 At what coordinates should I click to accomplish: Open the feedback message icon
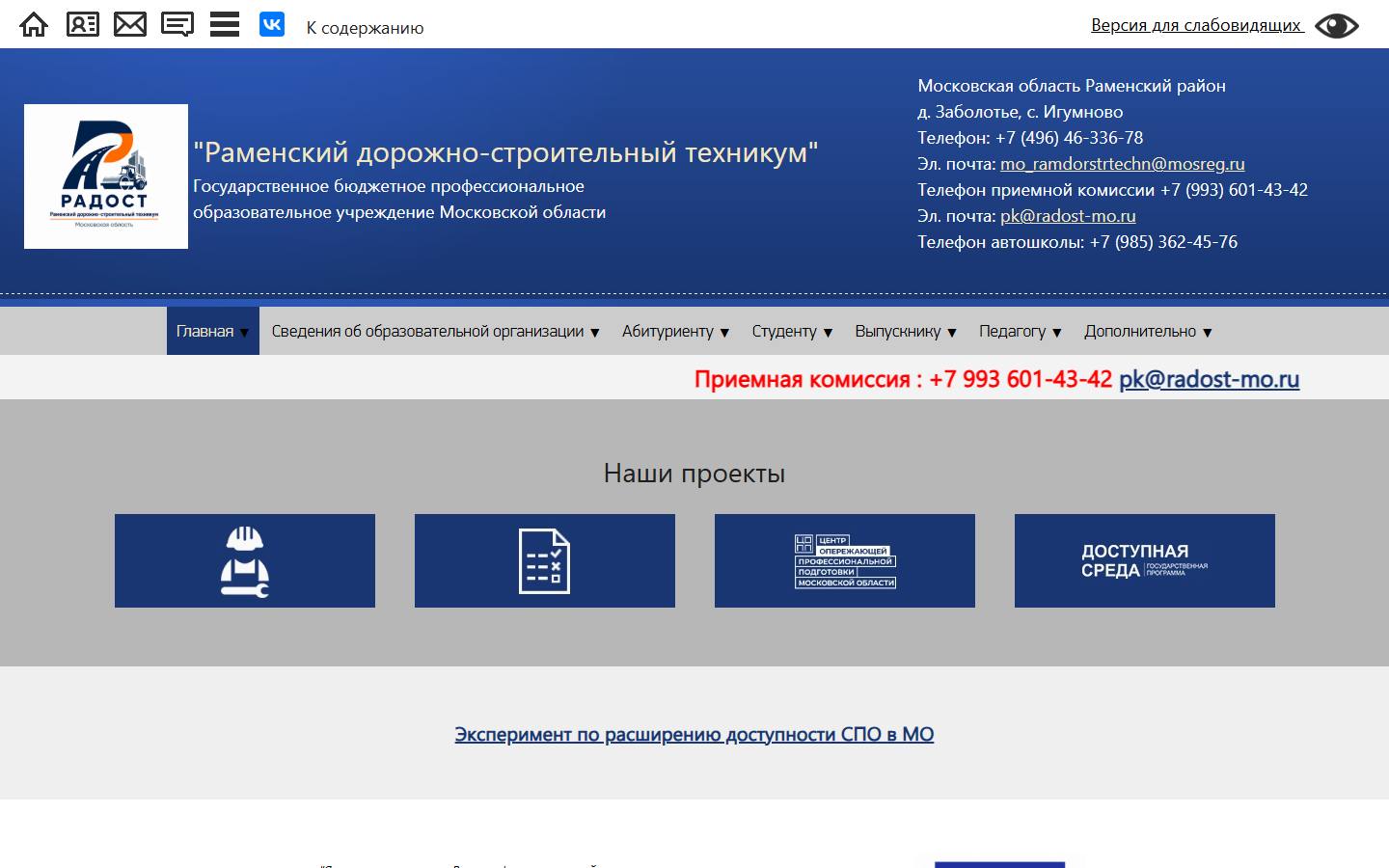click(x=177, y=24)
